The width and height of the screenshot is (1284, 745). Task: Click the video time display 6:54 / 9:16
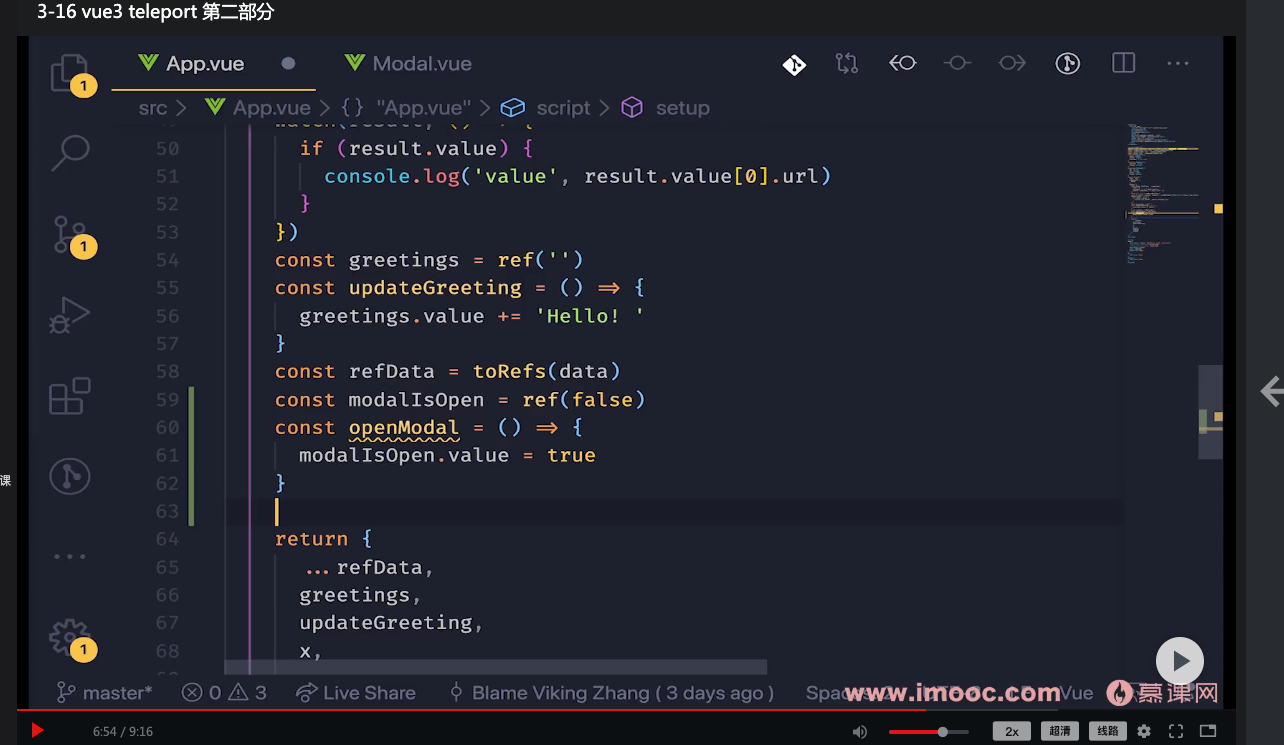pyautogui.click(x=123, y=732)
